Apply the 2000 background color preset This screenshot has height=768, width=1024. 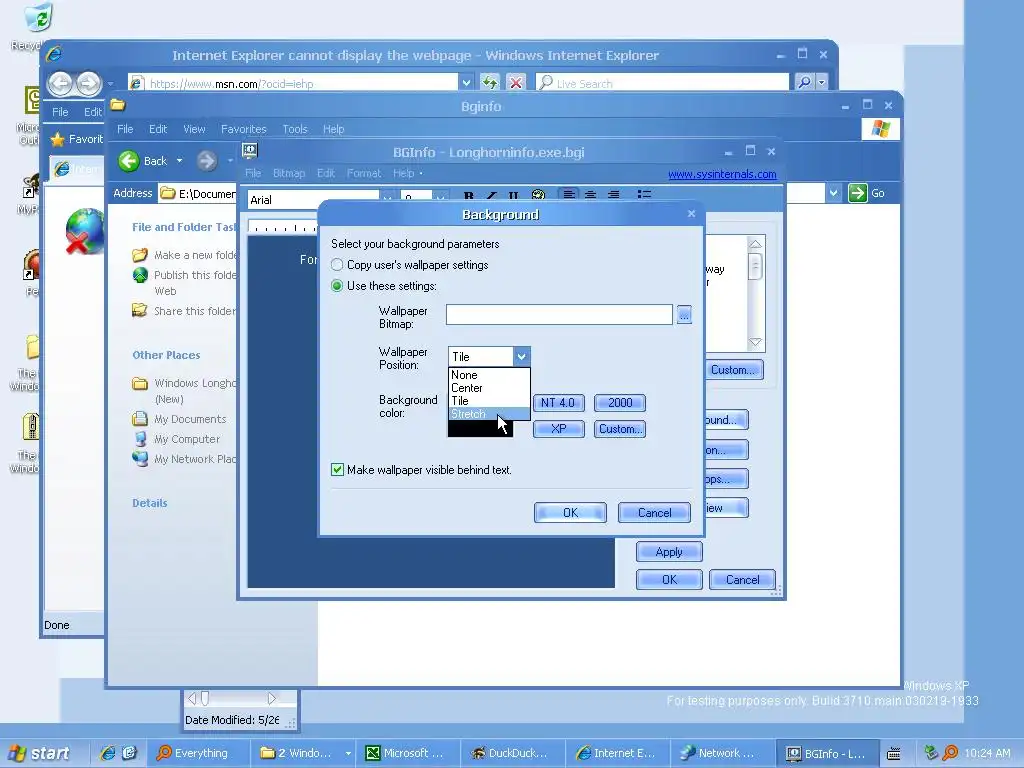point(620,403)
